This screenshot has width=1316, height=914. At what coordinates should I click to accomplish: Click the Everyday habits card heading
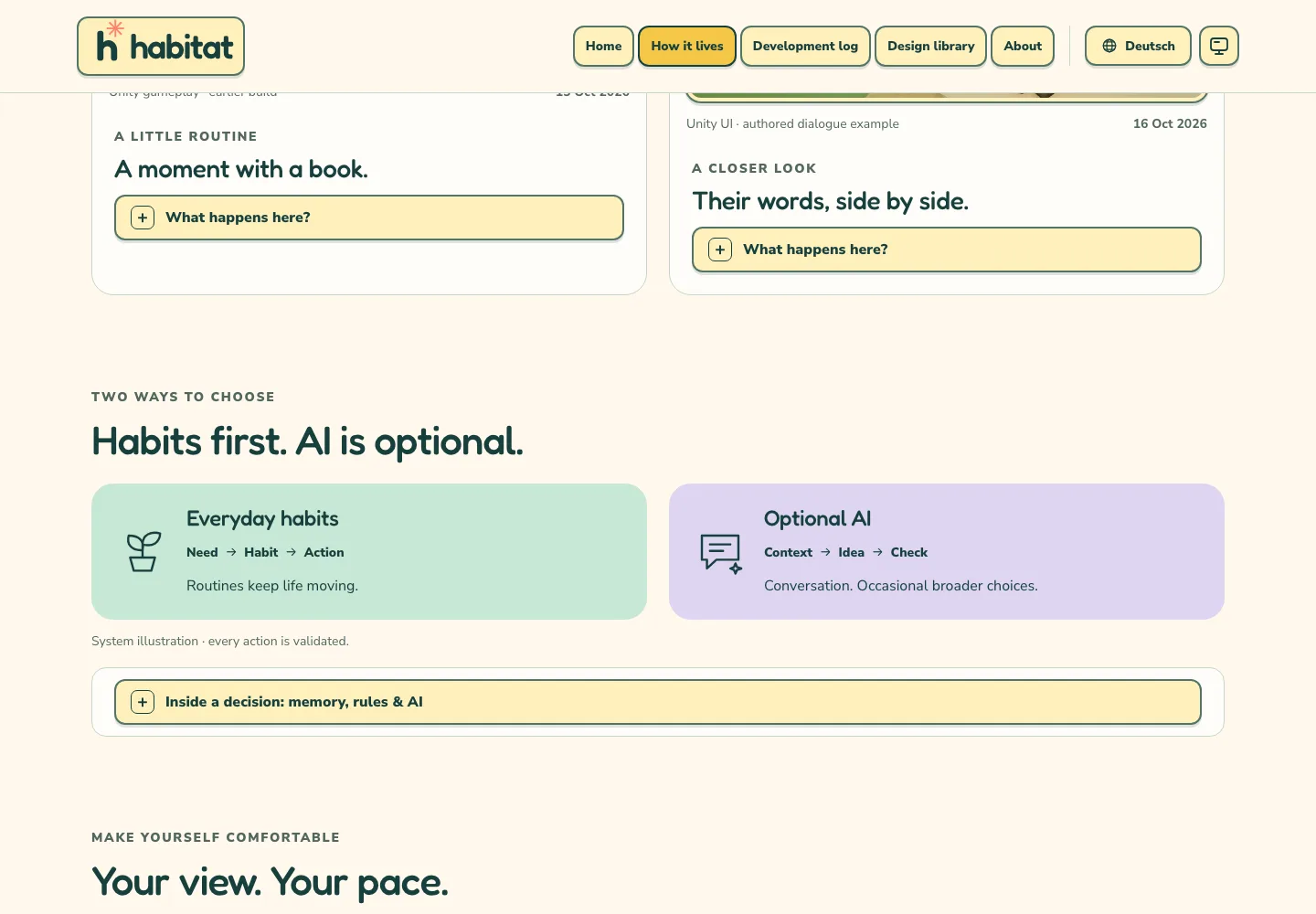[262, 518]
